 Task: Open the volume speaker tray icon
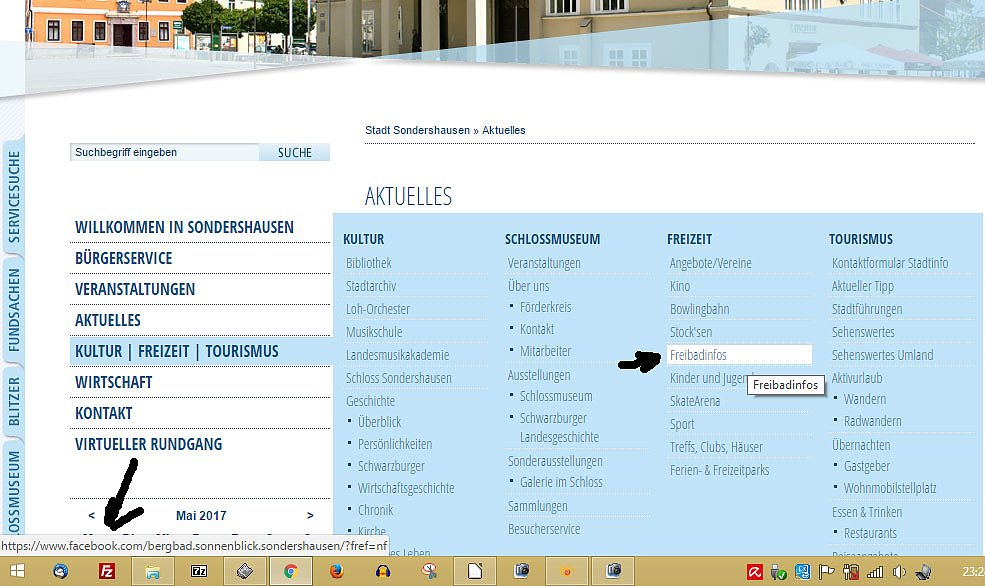pyautogui.click(x=897, y=572)
